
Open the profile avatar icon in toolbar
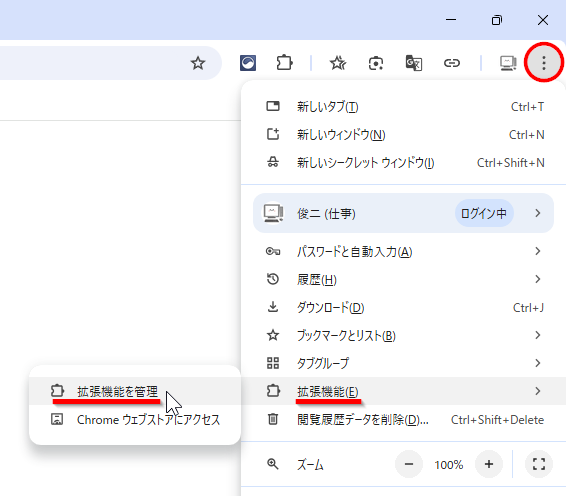click(508, 63)
